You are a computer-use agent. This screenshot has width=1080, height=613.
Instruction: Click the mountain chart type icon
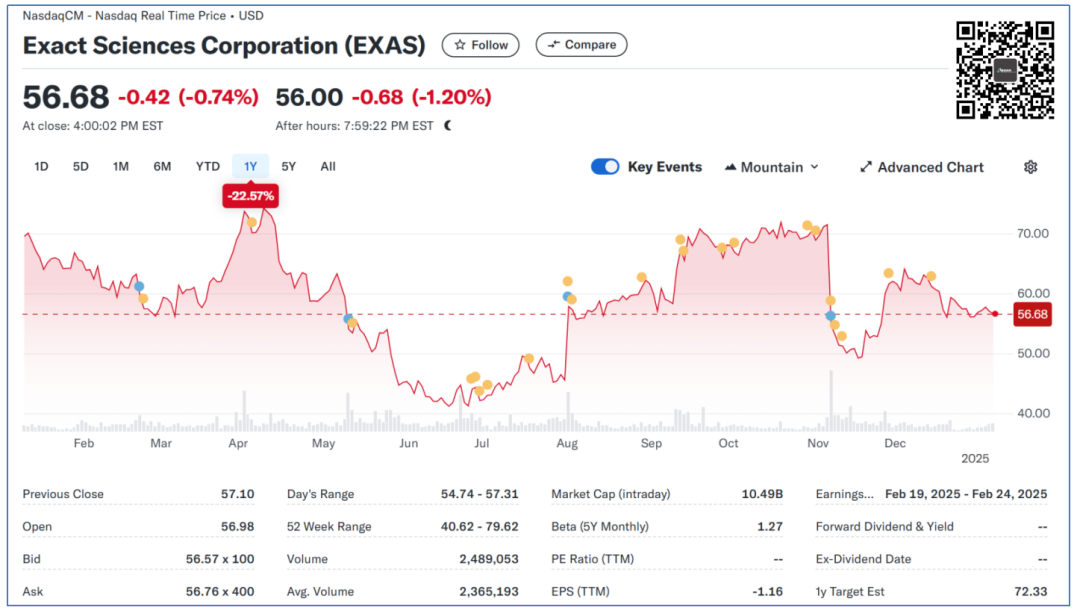click(730, 167)
